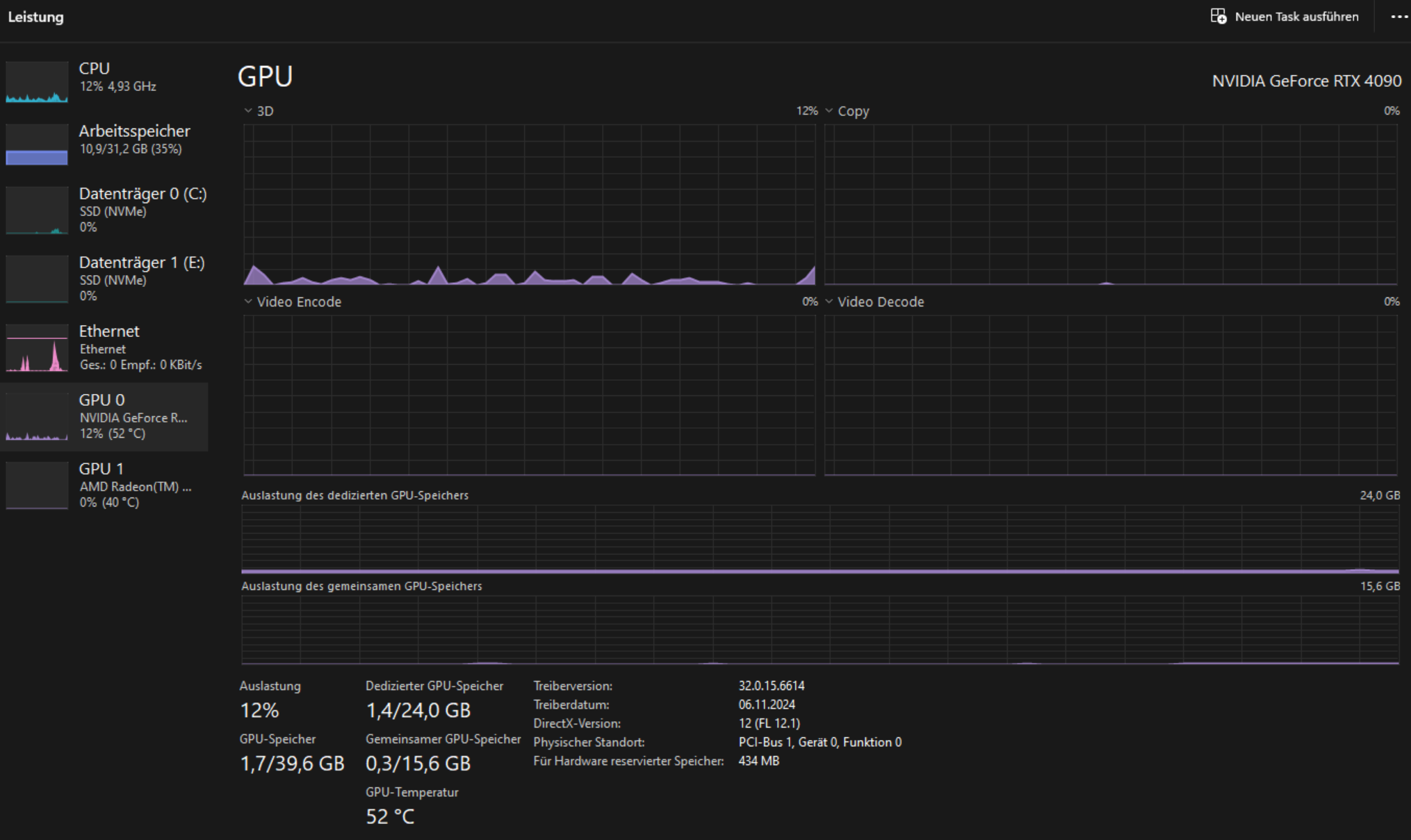Select Ethernet in the sidebar
The width and height of the screenshot is (1411, 840).
[104, 347]
